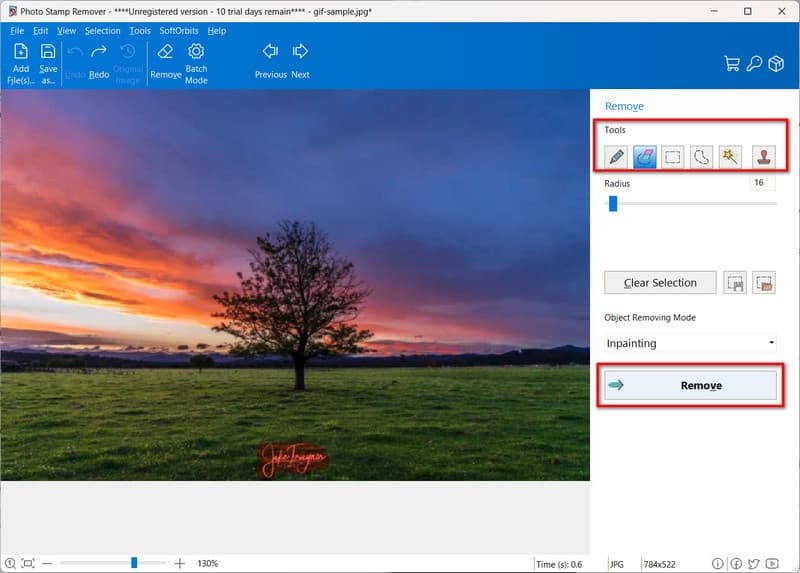Image resolution: width=800 pixels, height=573 pixels.
Task: Open the Help menu
Action: [217, 31]
